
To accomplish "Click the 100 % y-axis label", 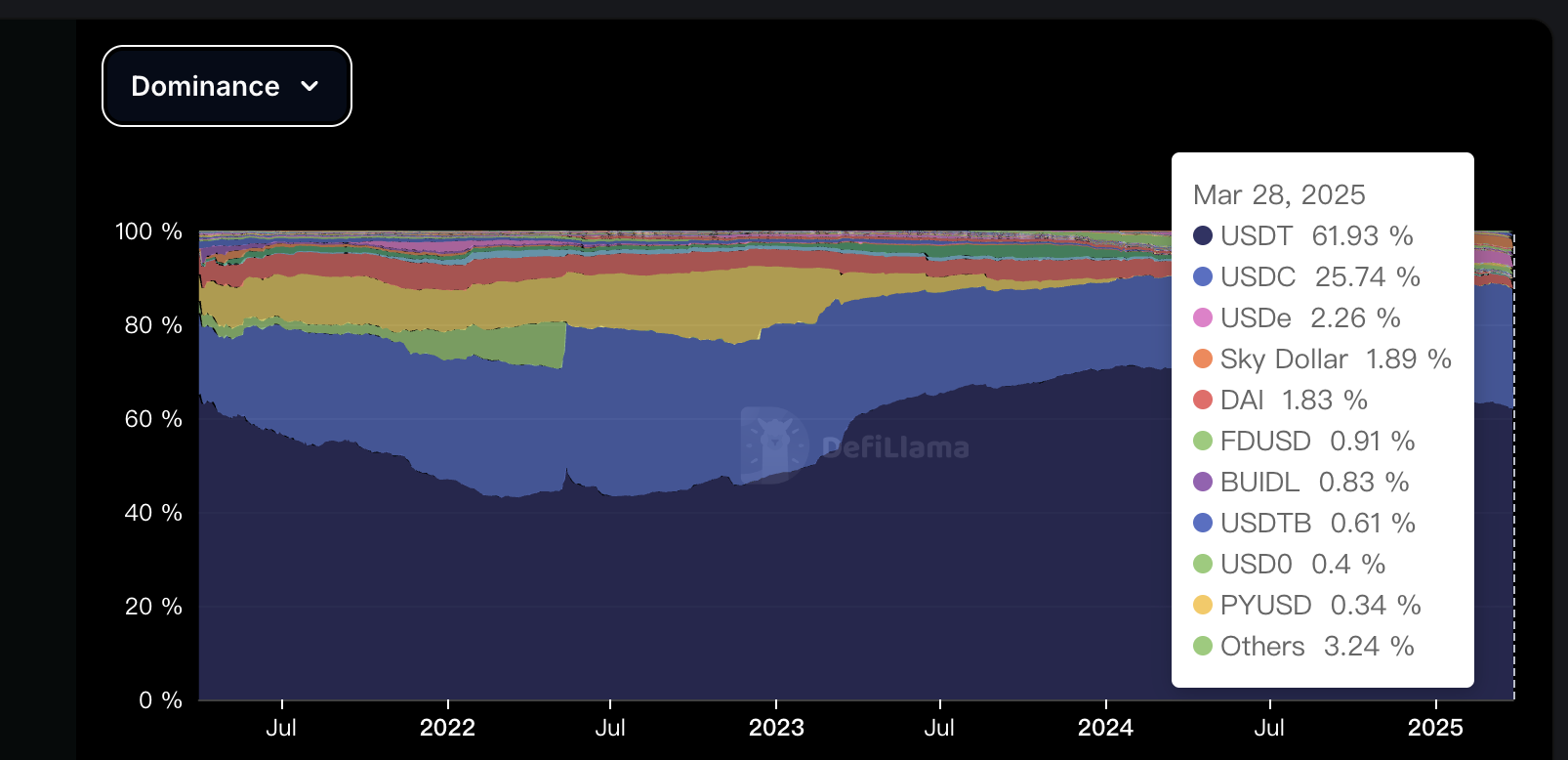I will pyautogui.click(x=148, y=232).
